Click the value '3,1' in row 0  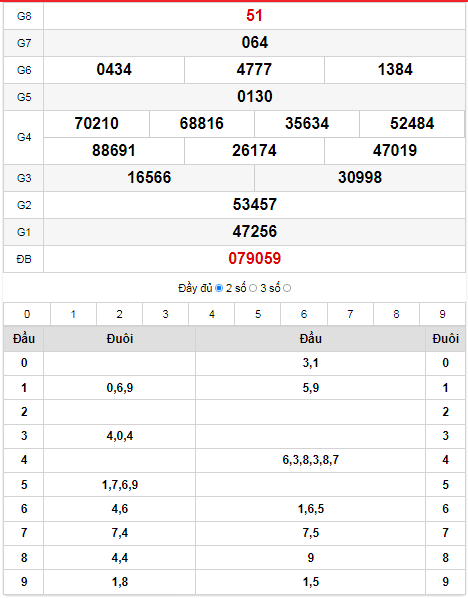point(310,363)
